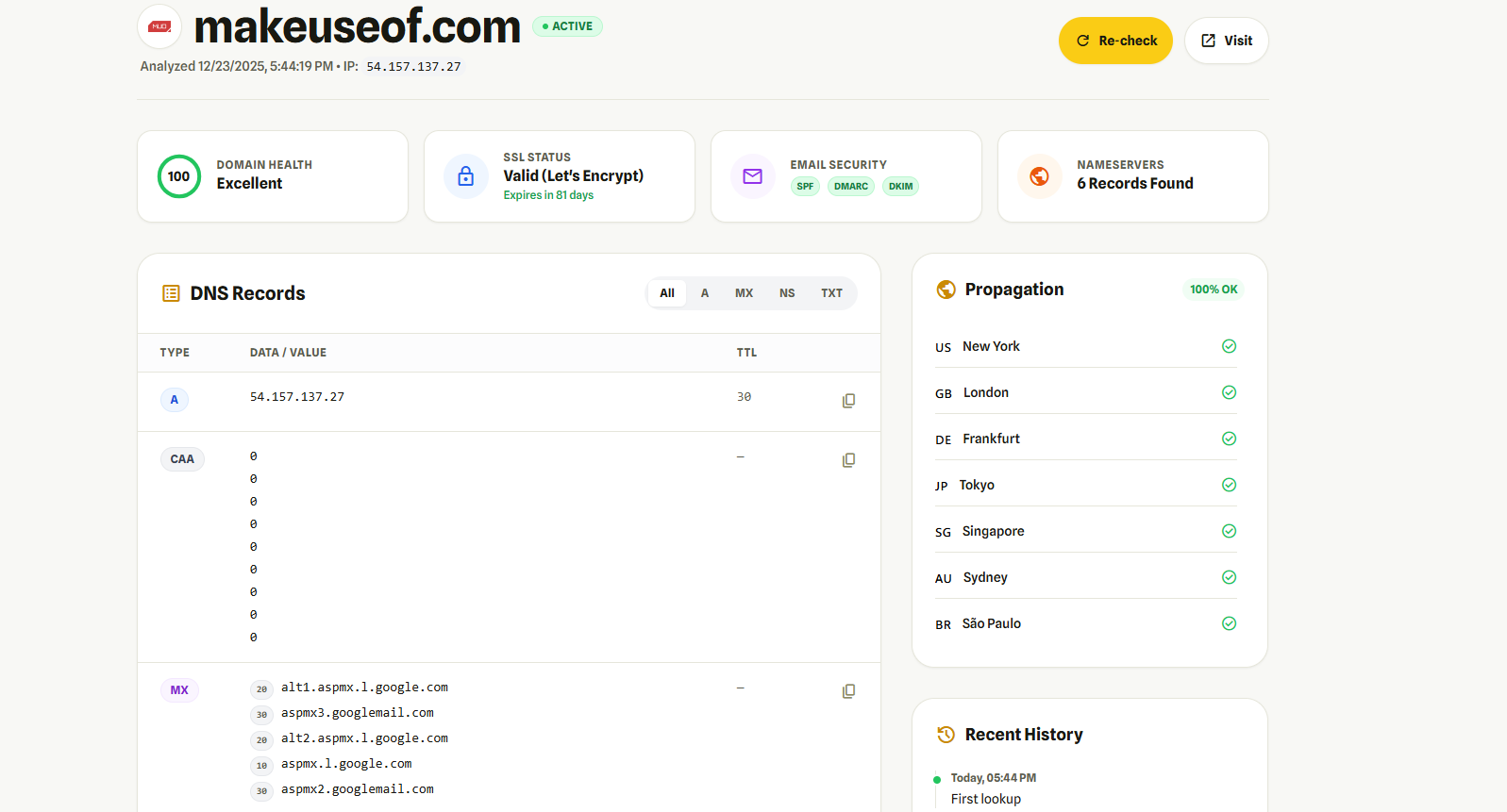Image resolution: width=1507 pixels, height=812 pixels.
Task: Select the A record value 54.157.137.27
Action: (297, 397)
